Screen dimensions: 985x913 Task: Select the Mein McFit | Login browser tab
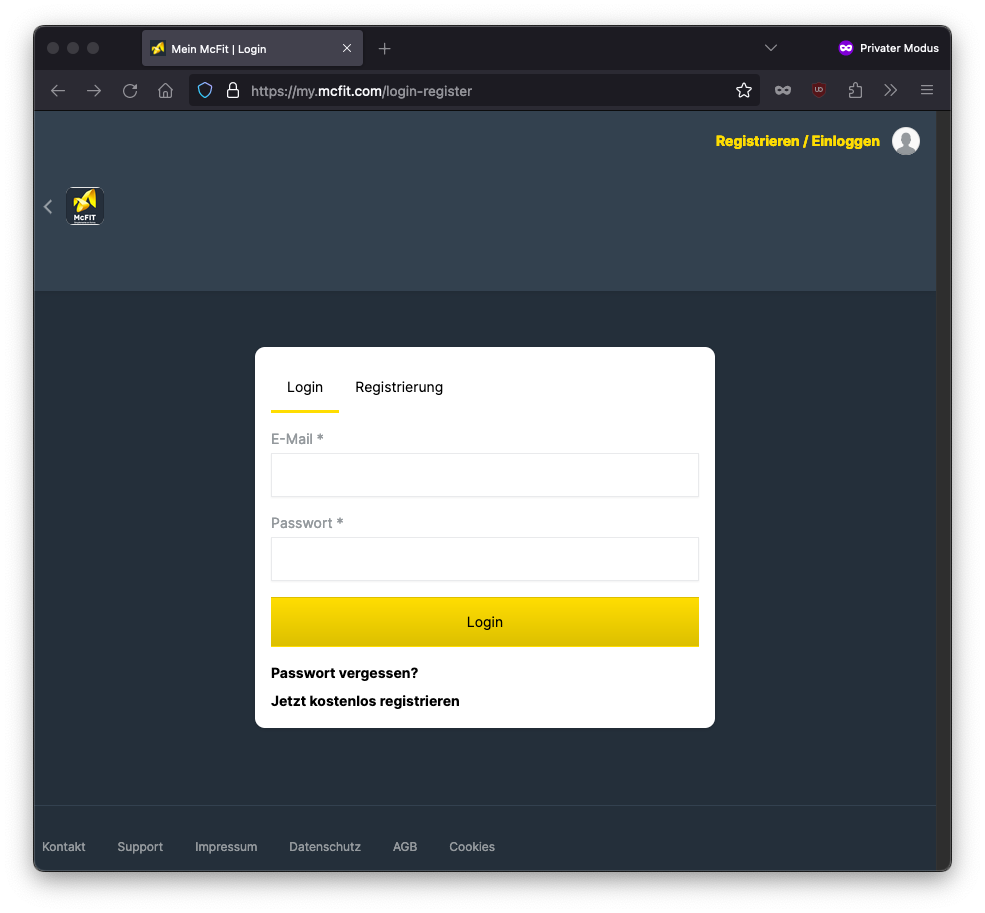pyautogui.click(x=252, y=48)
